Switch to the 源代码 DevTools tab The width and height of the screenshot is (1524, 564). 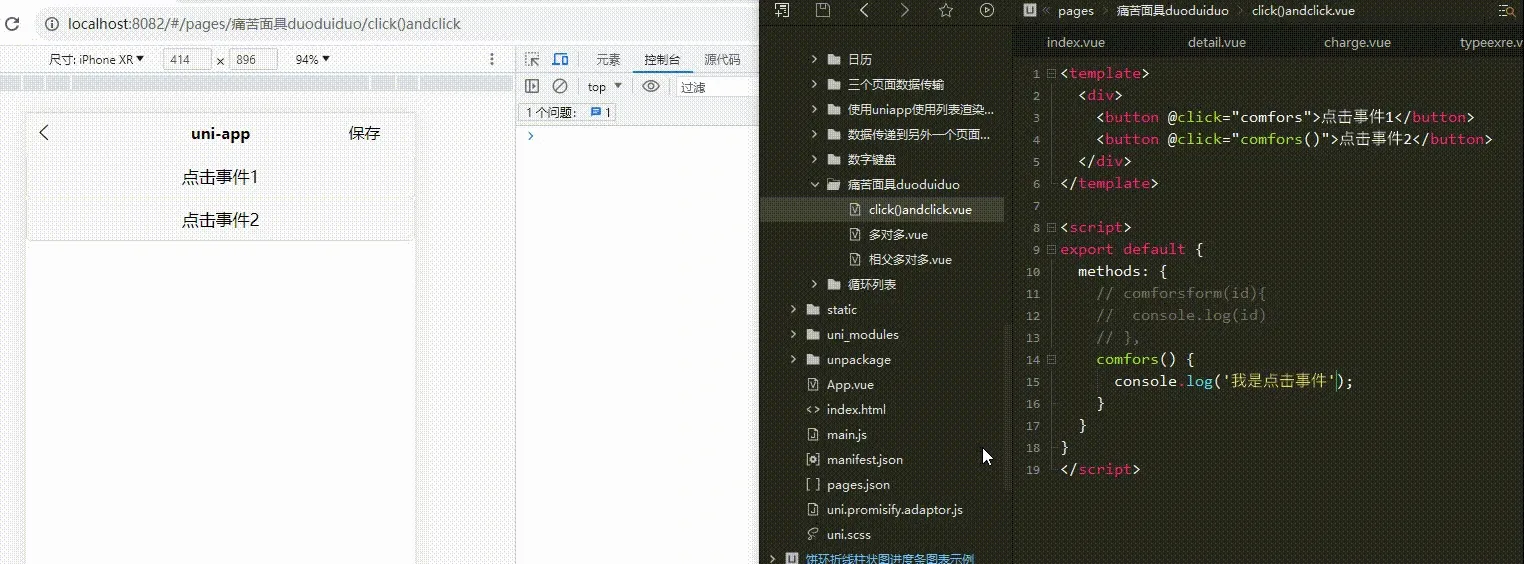pos(722,60)
